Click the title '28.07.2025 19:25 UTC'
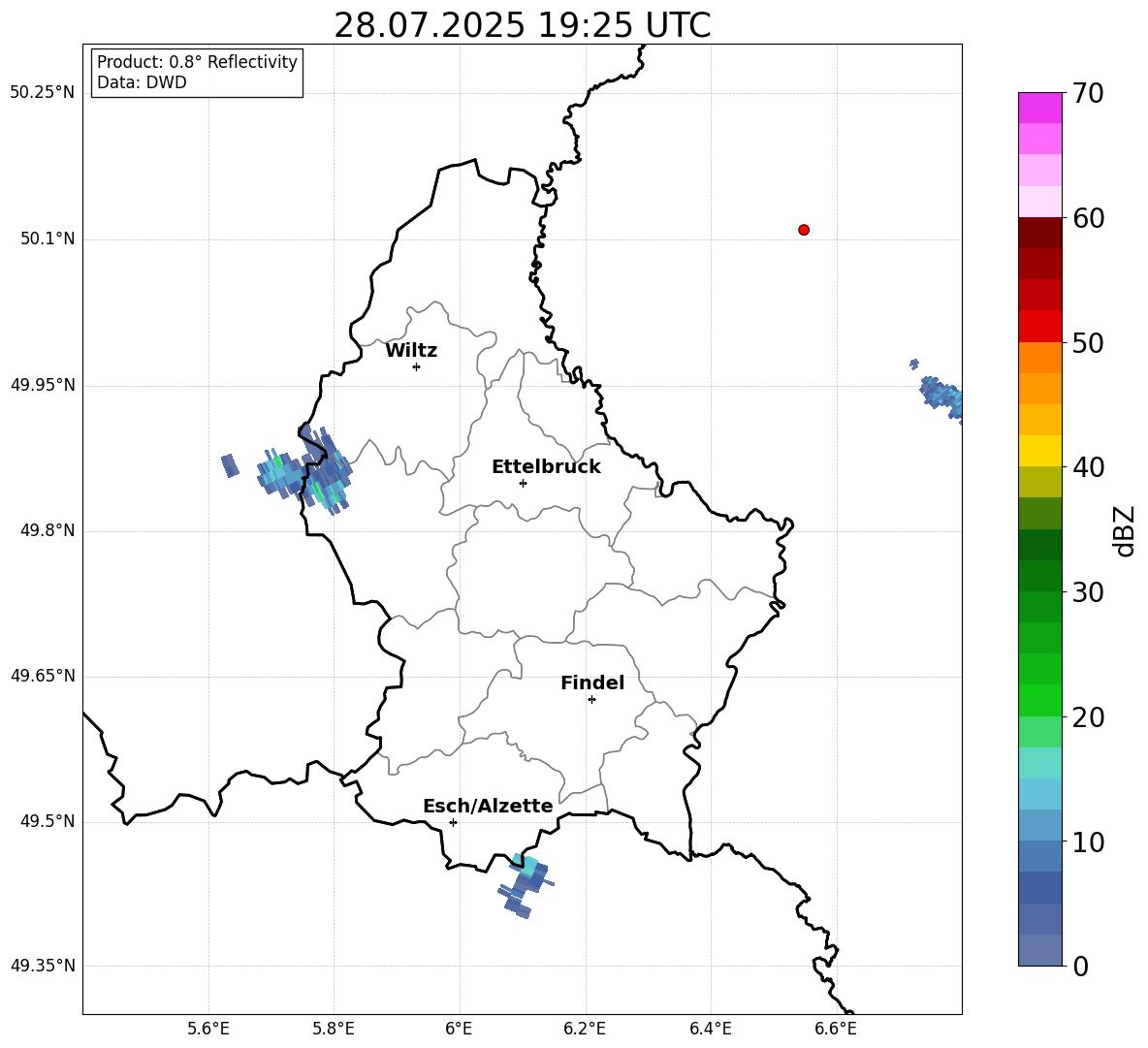This screenshot has width=1148, height=1048. [x=522, y=25]
